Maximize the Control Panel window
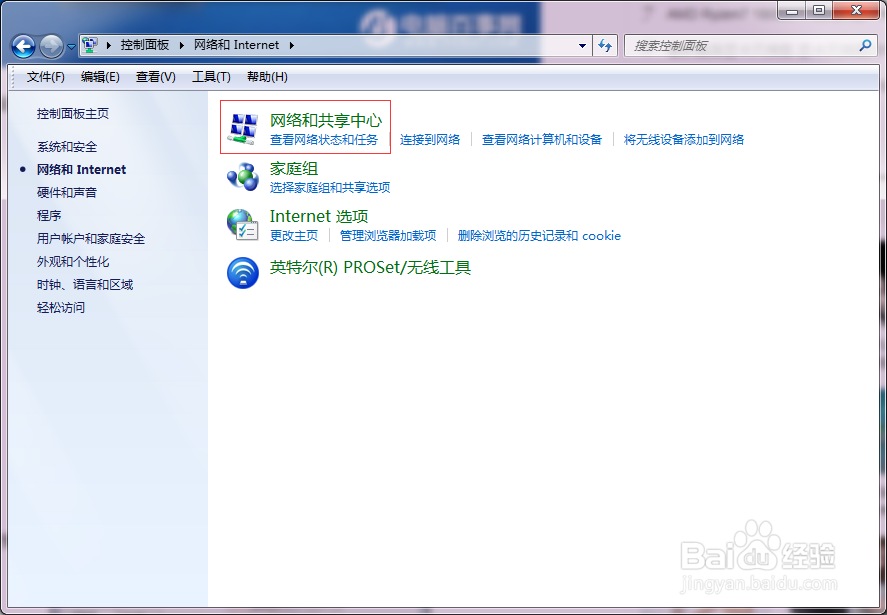This screenshot has height=615, width=887. pos(819,10)
